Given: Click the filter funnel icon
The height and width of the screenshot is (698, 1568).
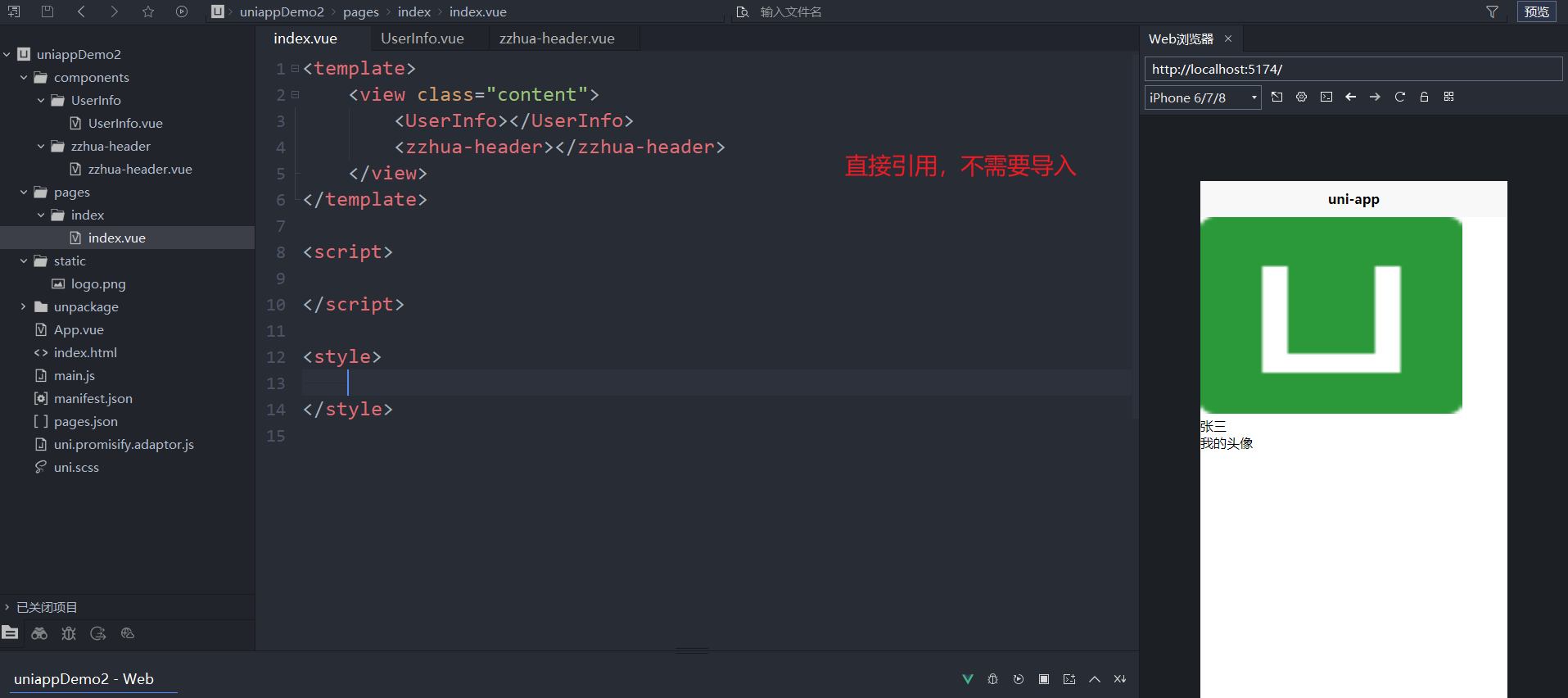Looking at the screenshot, I should [1492, 11].
